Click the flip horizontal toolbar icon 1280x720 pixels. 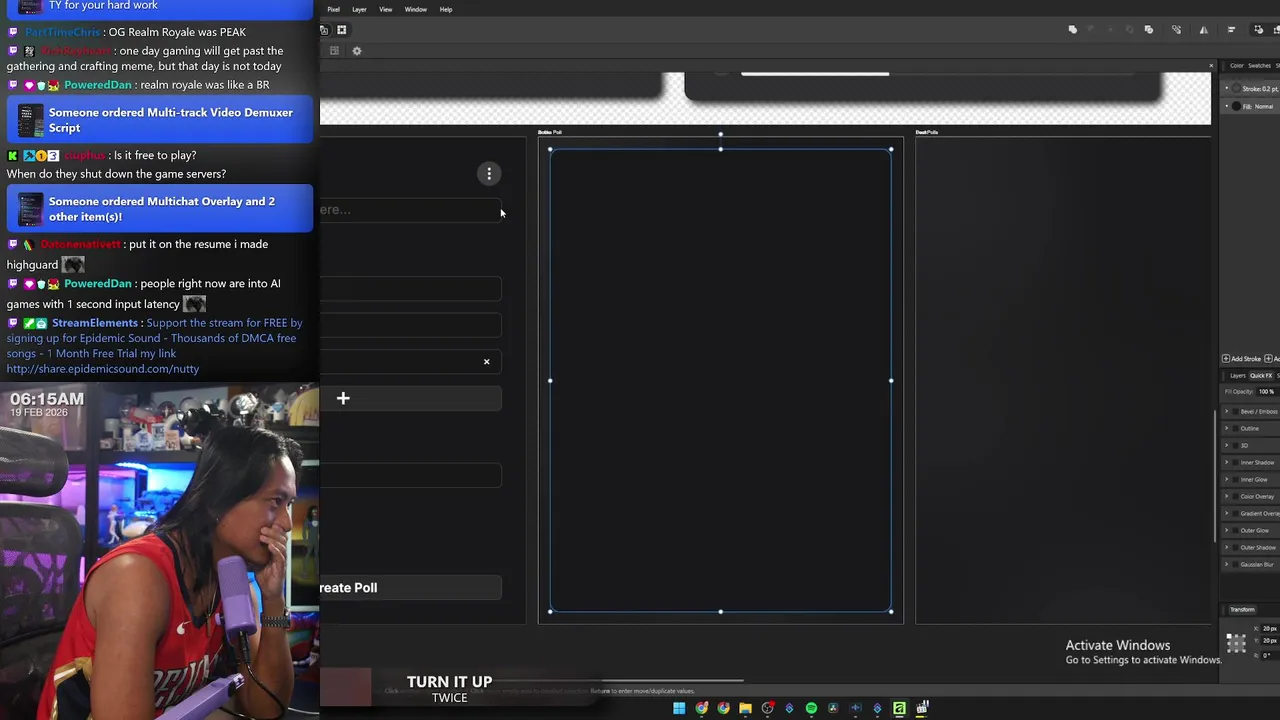(x=1204, y=30)
